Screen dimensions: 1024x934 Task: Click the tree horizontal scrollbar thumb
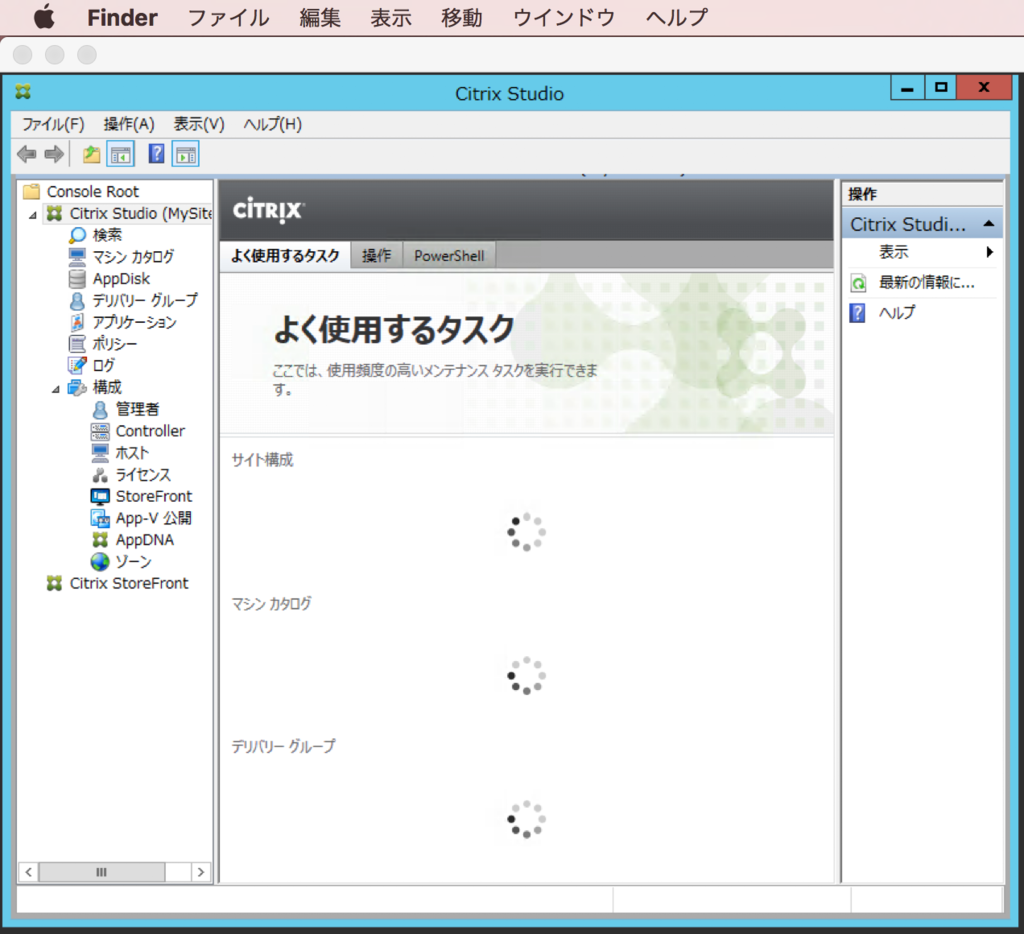tap(102, 872)
